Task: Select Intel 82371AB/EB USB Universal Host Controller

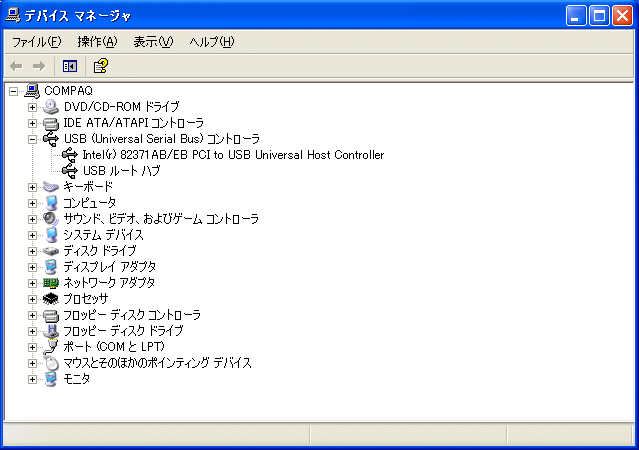Action: click(x=233, y=155)
